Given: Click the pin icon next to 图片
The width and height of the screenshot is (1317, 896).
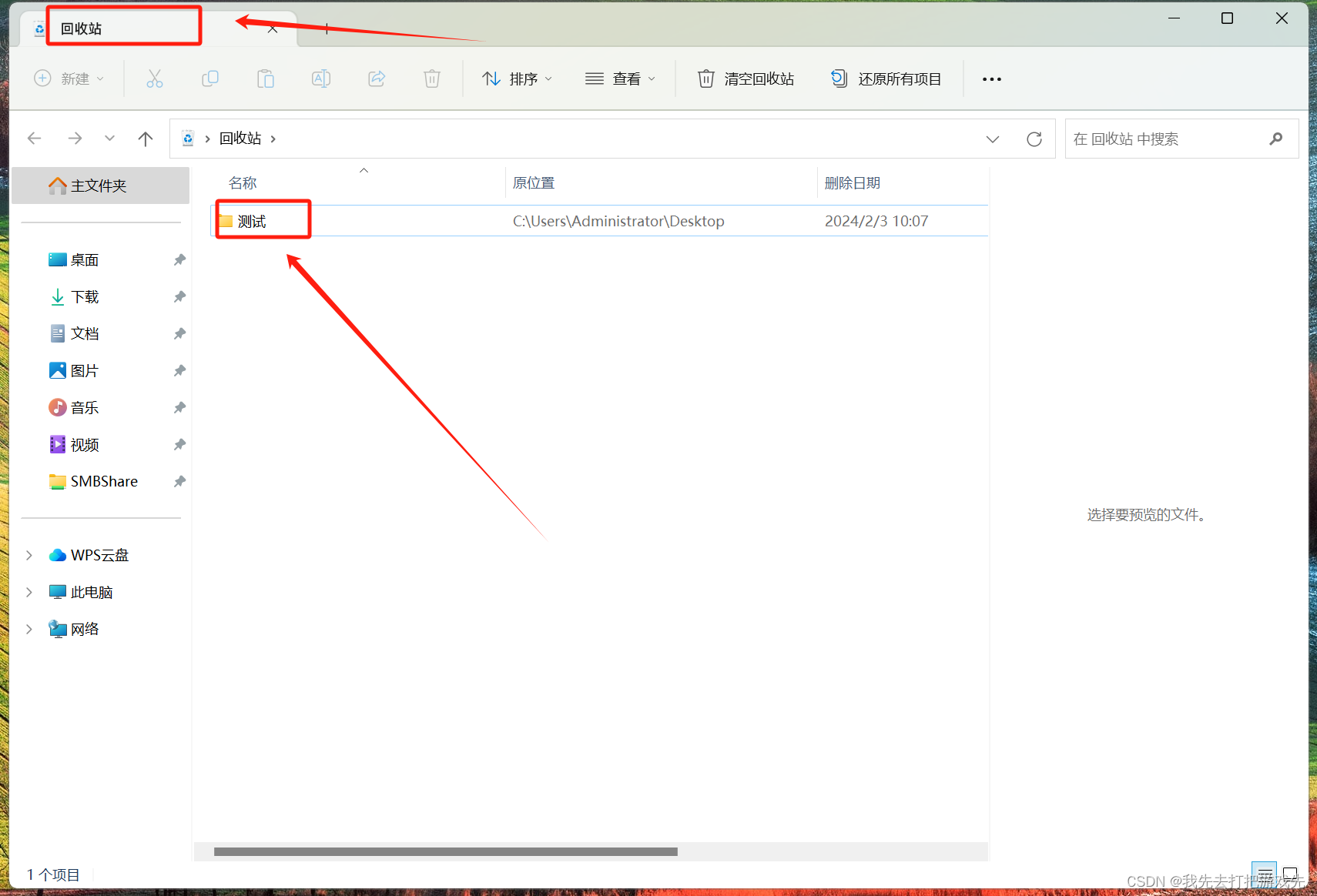Looking at the screenshot, I should pos(179,371).
